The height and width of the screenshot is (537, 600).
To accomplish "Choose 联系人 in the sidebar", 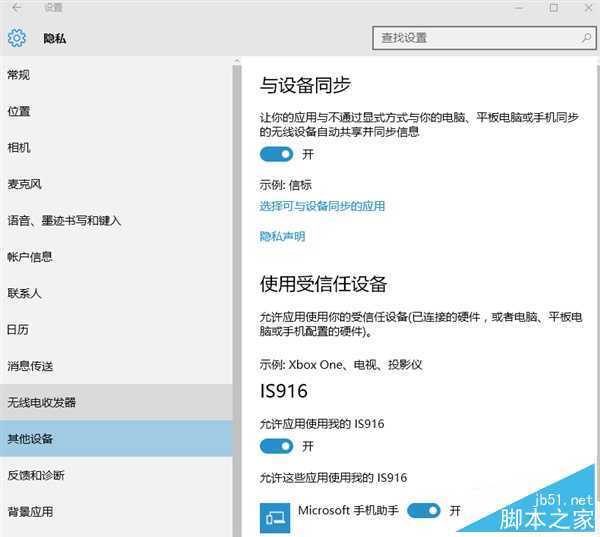I will (116, 293).
